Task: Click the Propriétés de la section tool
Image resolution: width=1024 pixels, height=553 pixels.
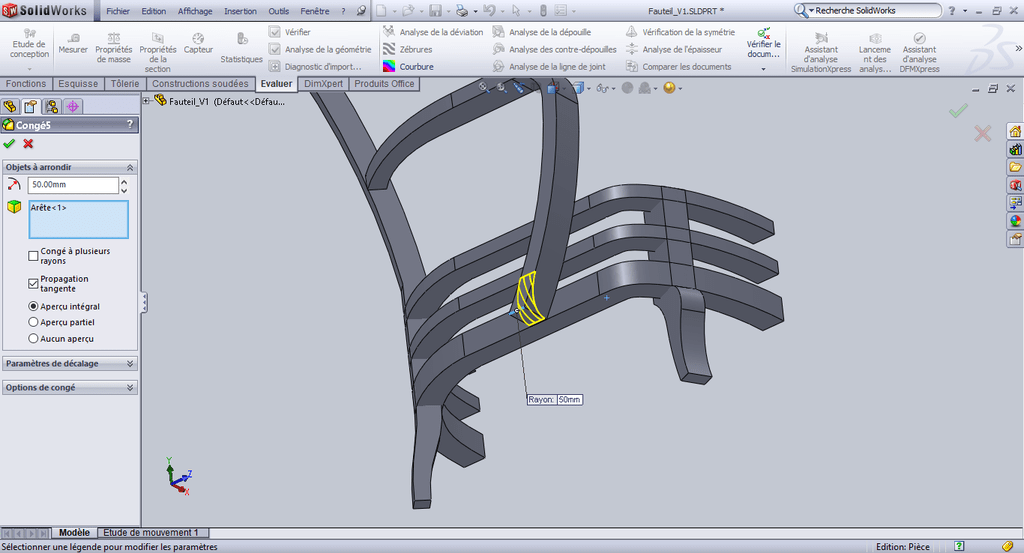Action: coord(157,52)
